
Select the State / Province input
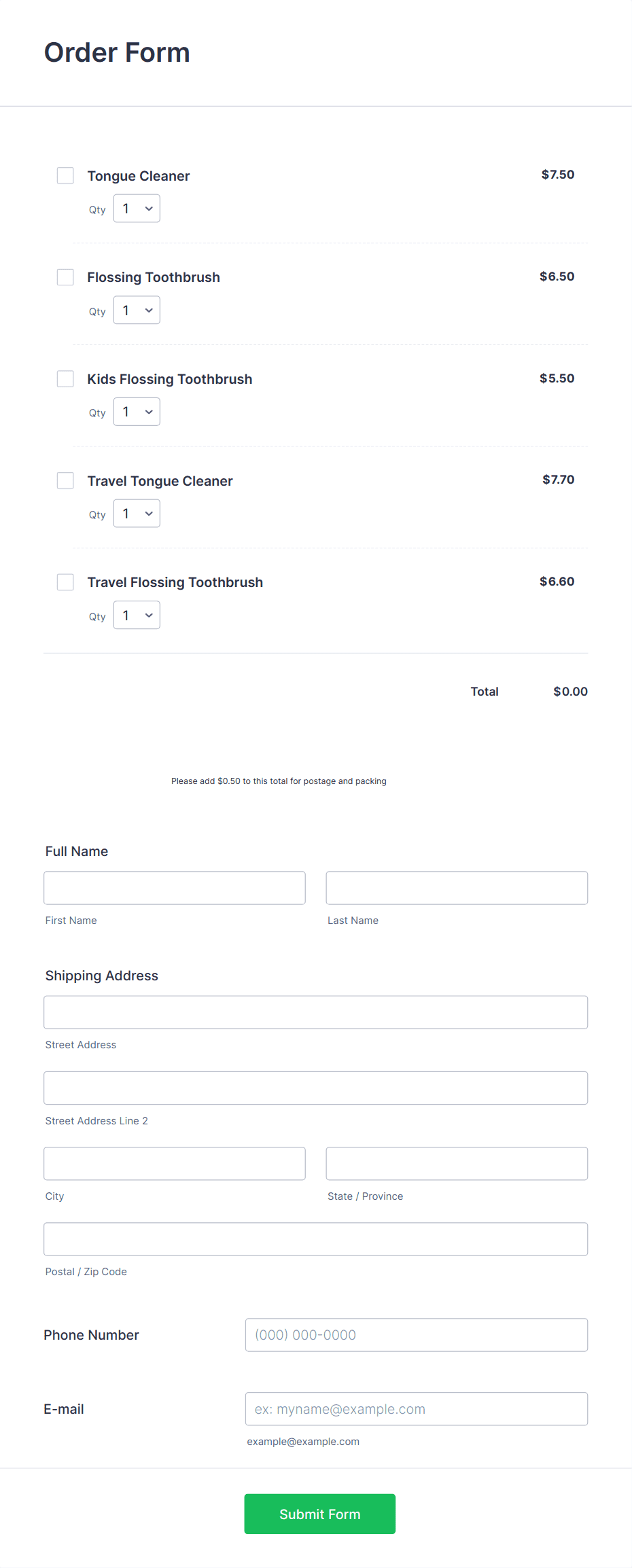[x=456, y=1163]
